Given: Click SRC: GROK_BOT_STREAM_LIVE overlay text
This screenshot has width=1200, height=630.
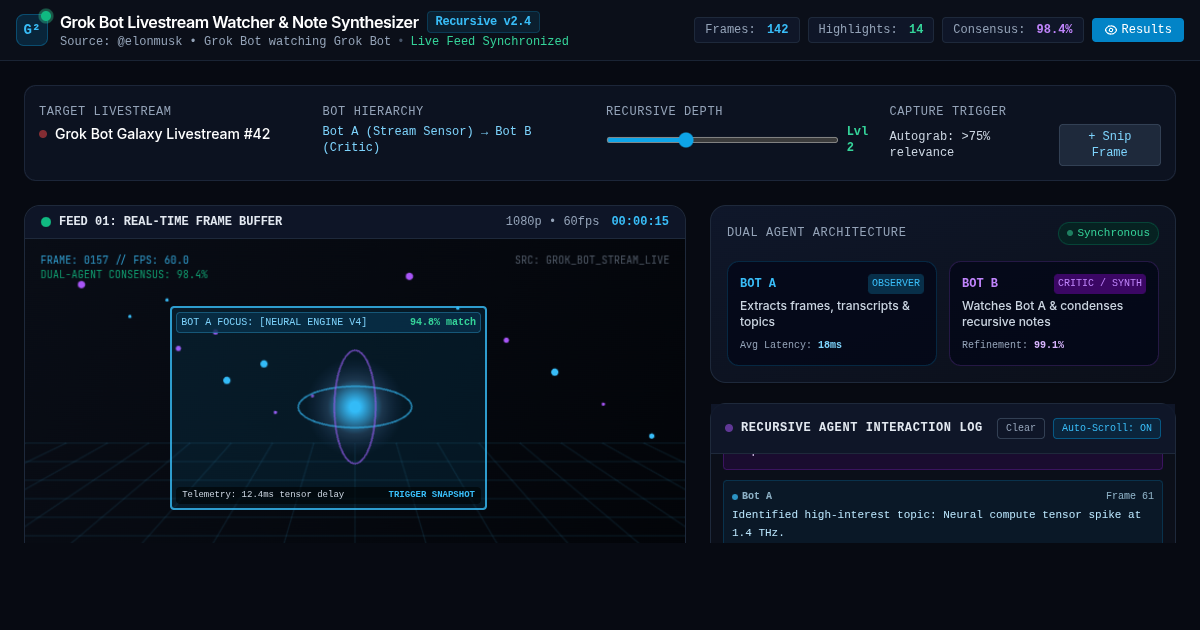Looking at the screenshot, I should coord(592,261).
